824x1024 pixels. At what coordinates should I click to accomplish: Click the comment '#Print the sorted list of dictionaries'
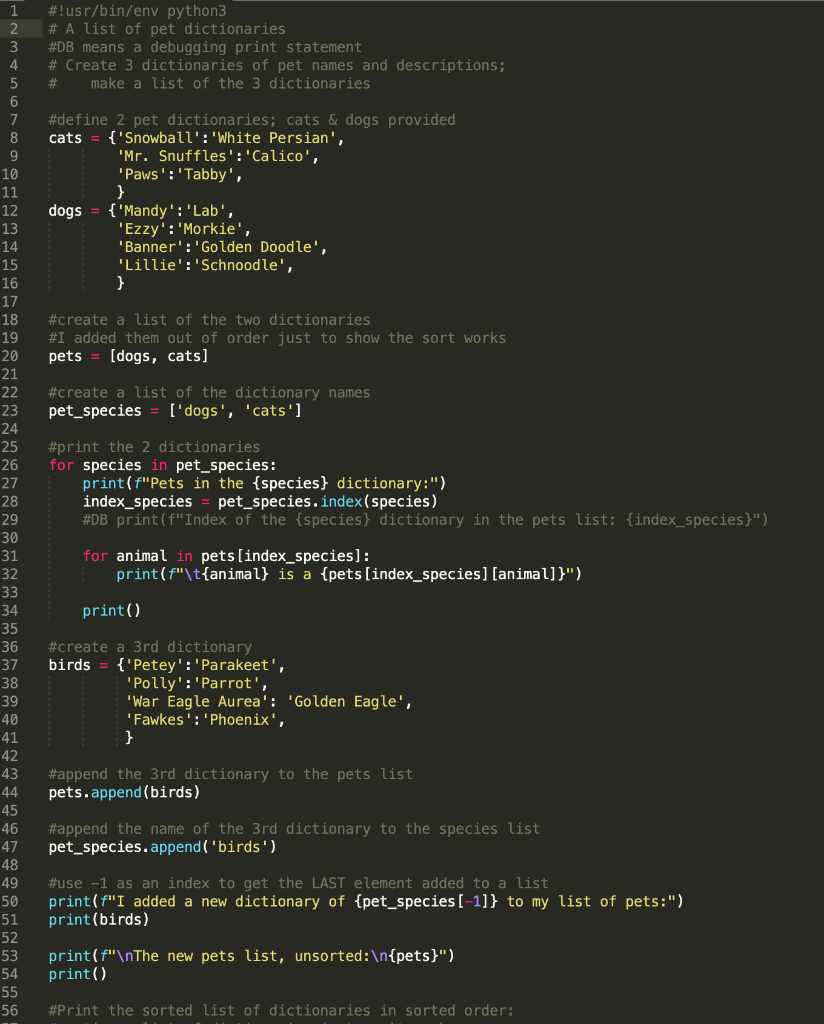(x=281, y=1011)
